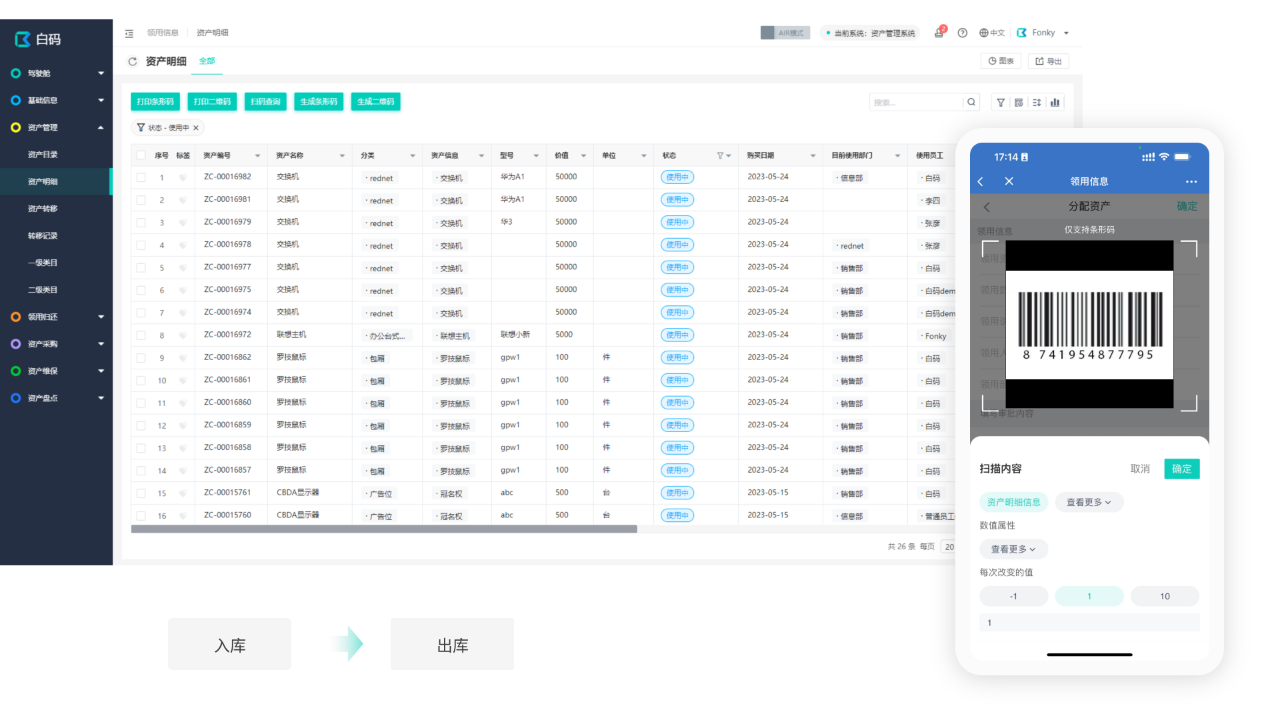Viewport: 1280px width, 720px height.
Task: Open the 资产名称 column dropdown arrow
Action: click(342, 156)
